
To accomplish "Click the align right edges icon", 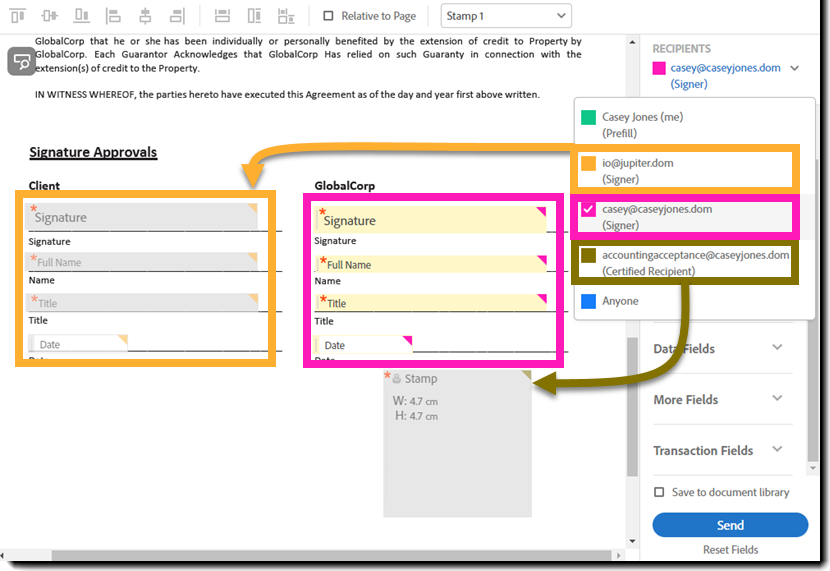I will point(177,16).
